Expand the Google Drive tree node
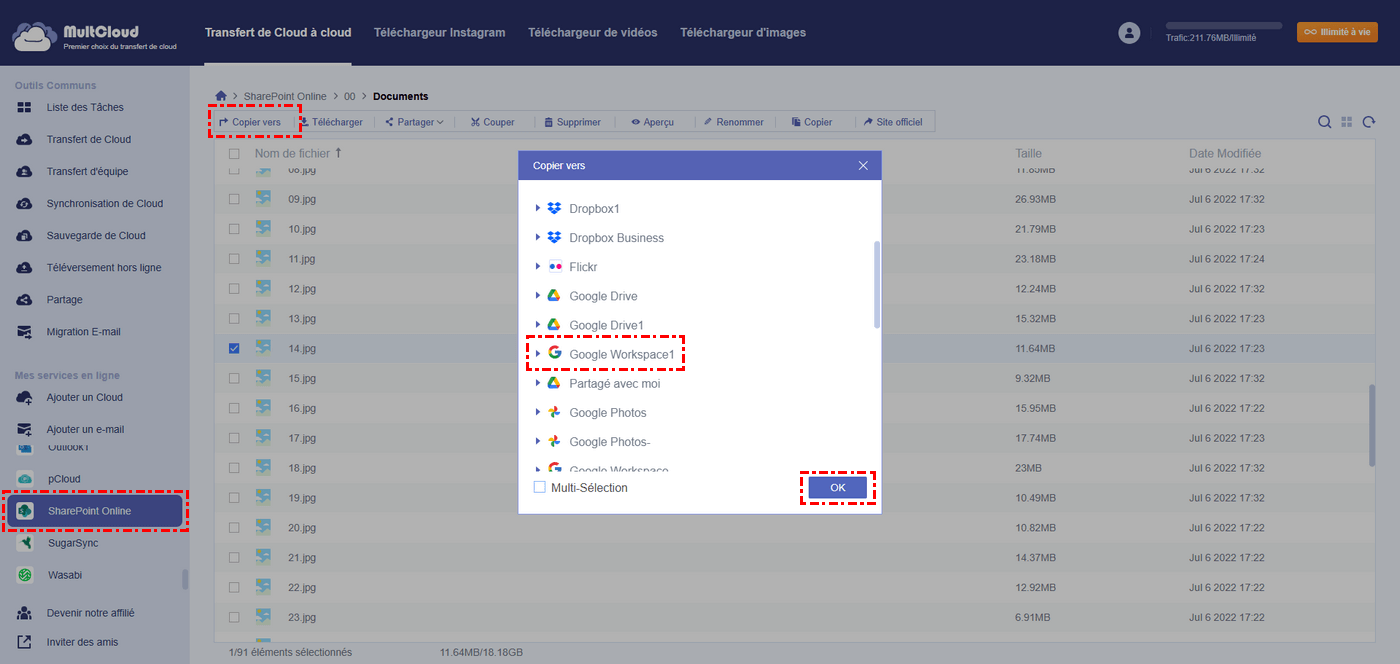1400x664 pixels. pyautogui.click(x=538, y=295)
